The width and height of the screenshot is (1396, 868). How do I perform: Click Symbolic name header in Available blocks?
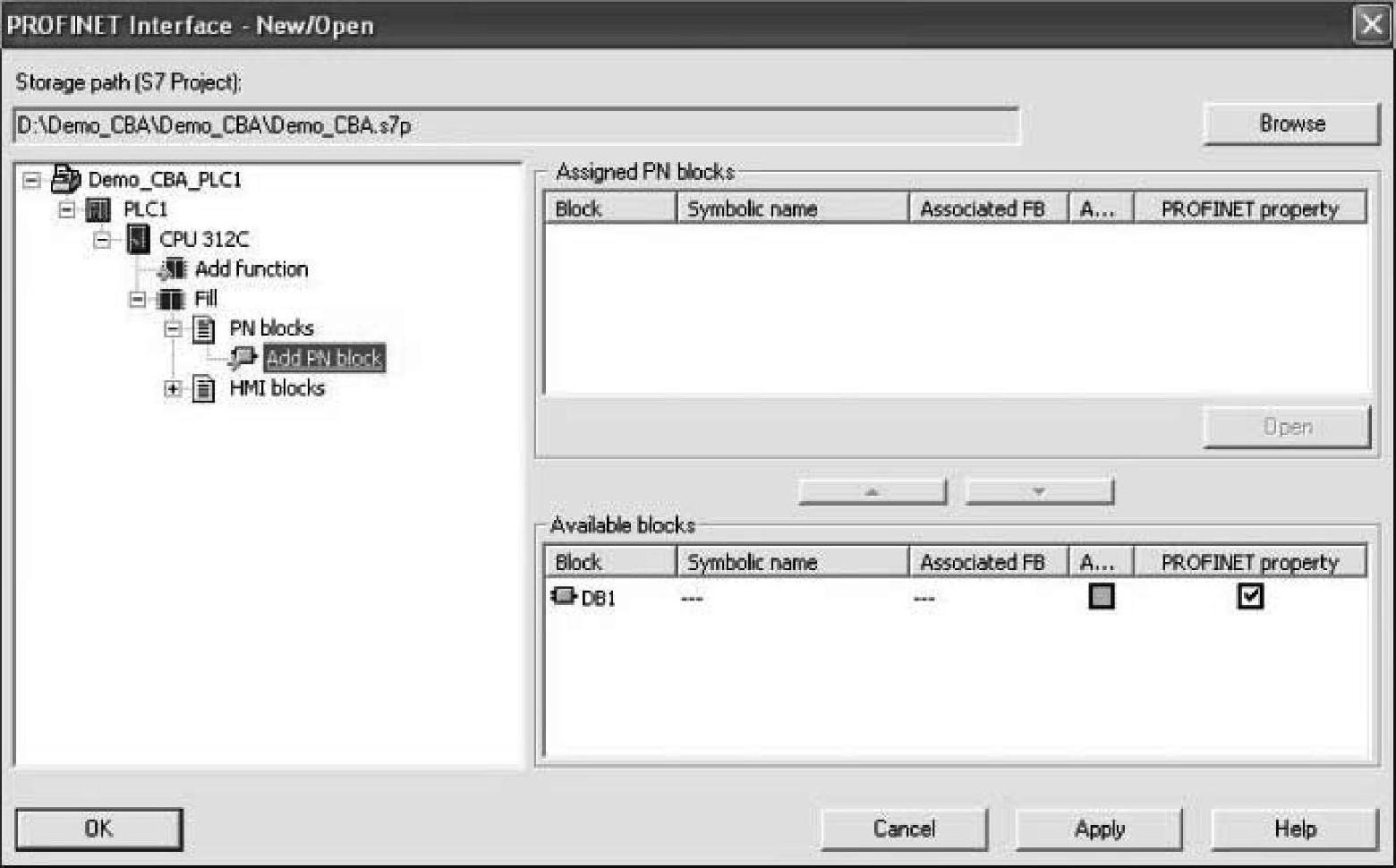tap(793, 562)
